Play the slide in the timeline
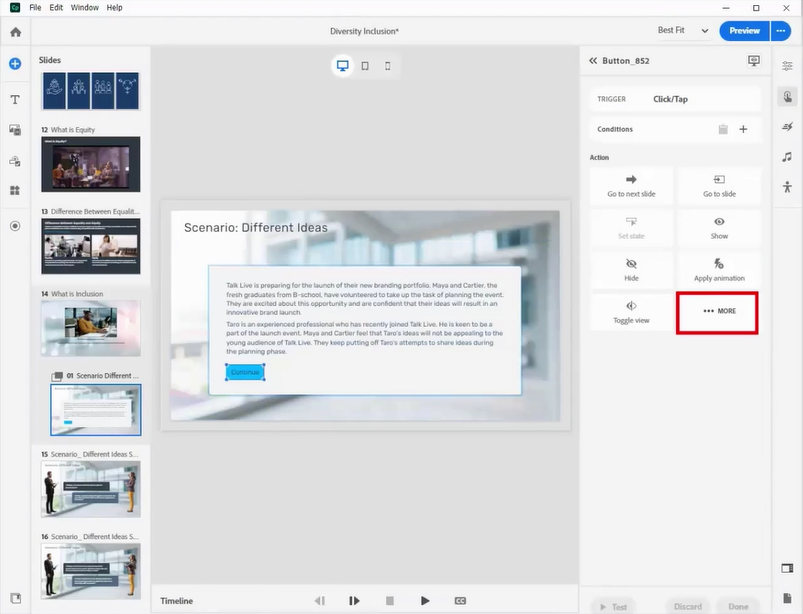Screen dimensions: 803x614 (425, 601)
